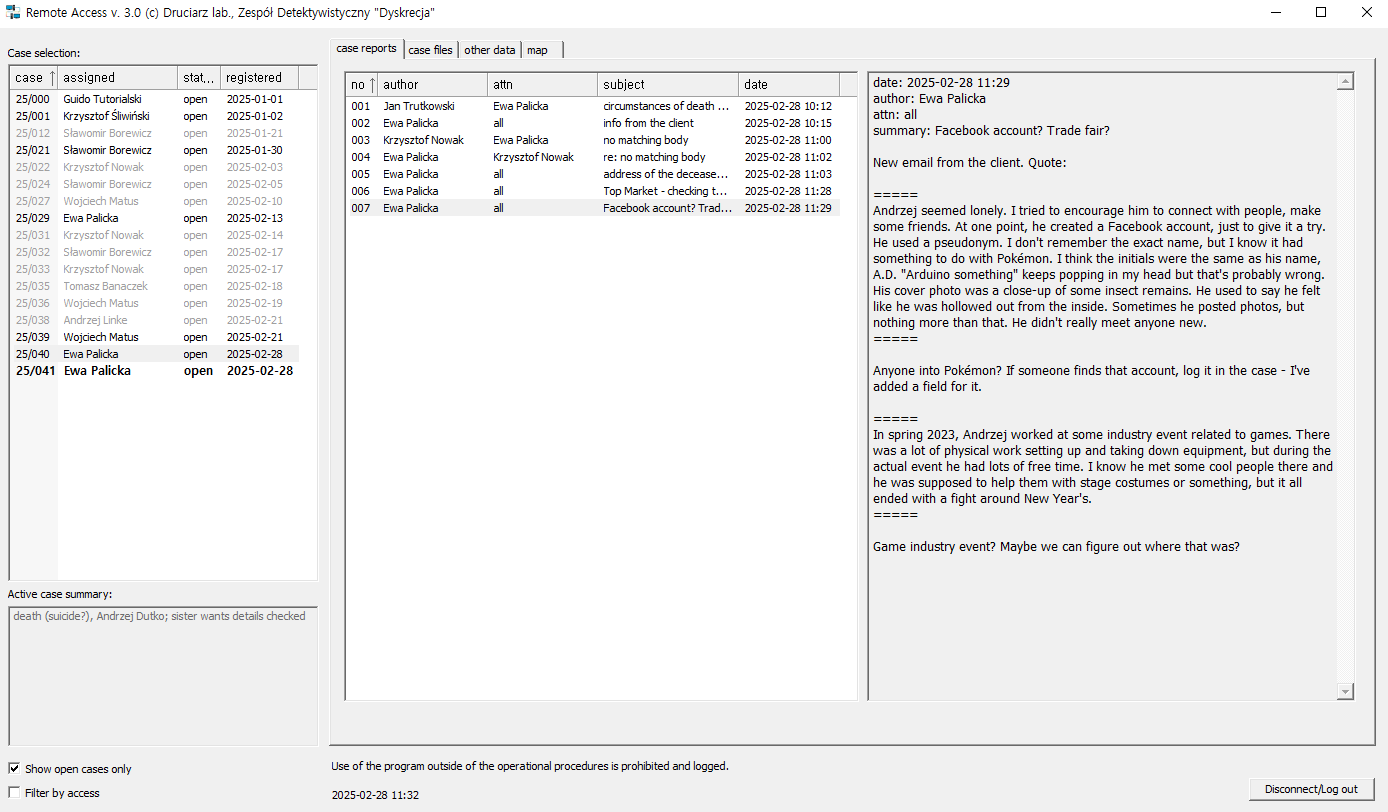
Task: Open report 003 'no matching body'
Action: (593, 140)
